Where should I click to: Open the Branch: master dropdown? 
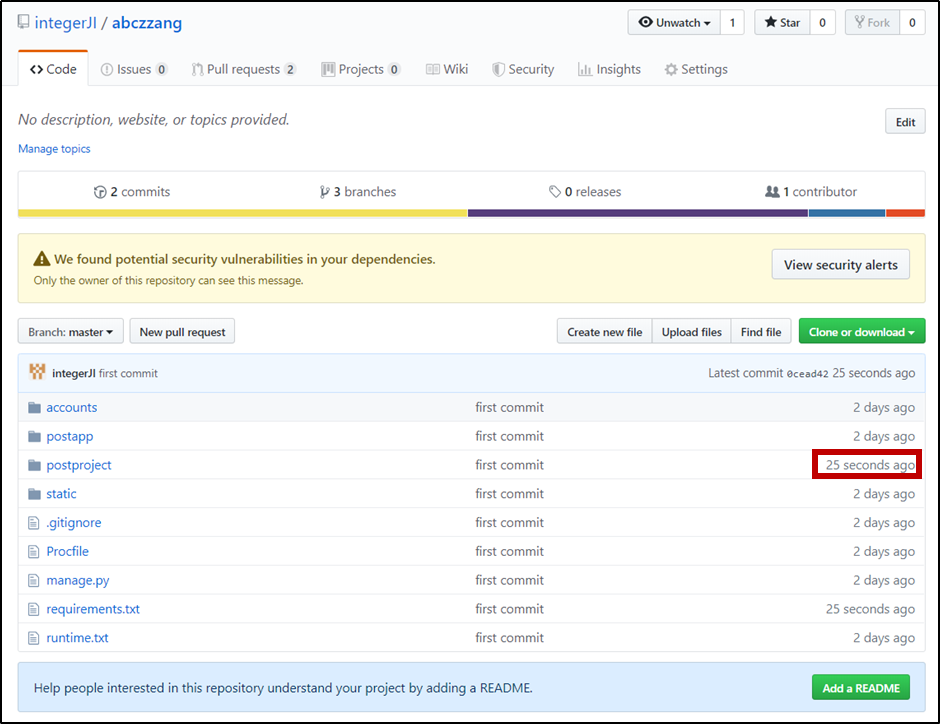71,331
